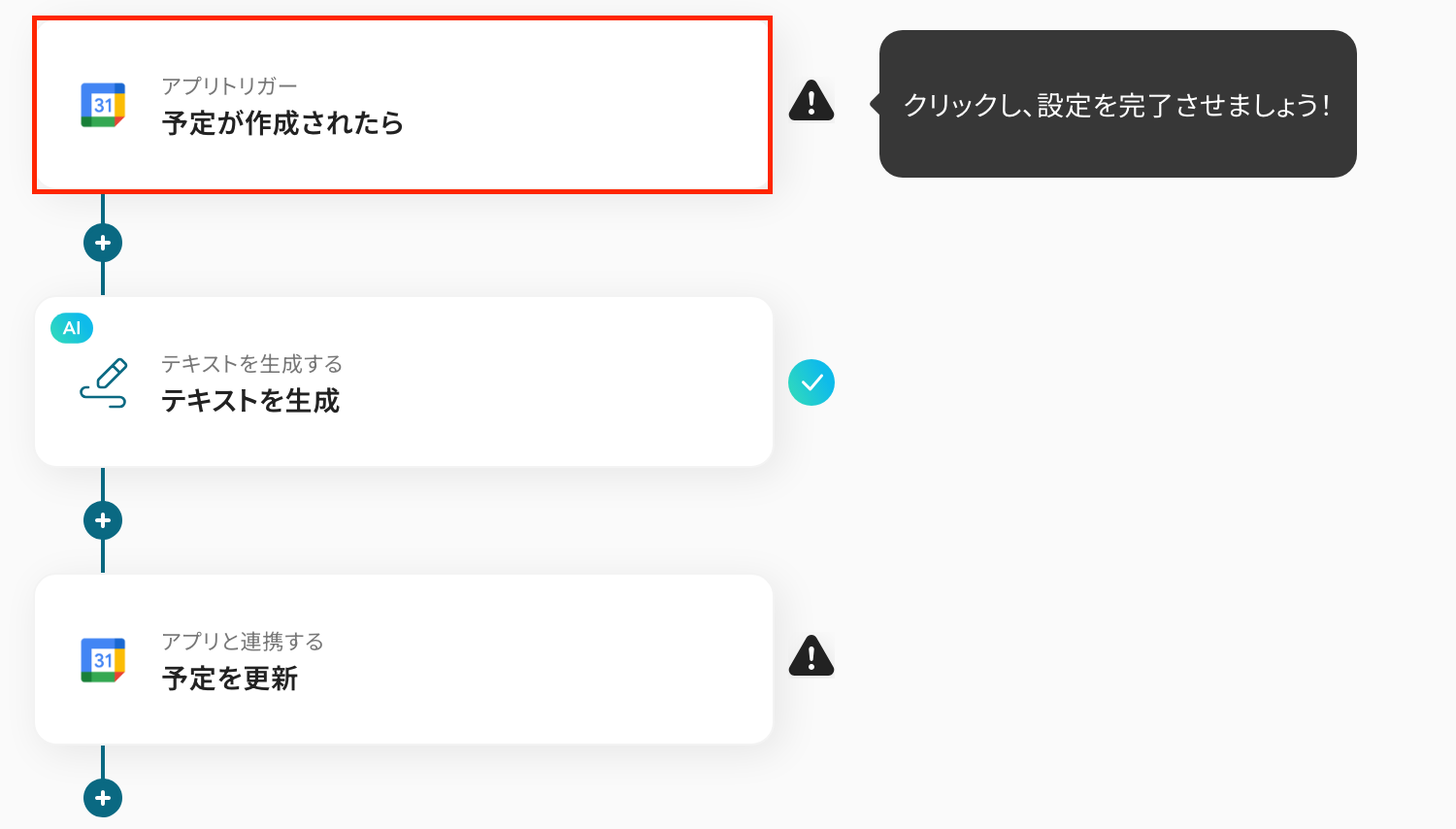This screenshot has height=829, width=1456.
Task: Click the empty right area of the red-outlined trigger card
Action: [602, 105]
